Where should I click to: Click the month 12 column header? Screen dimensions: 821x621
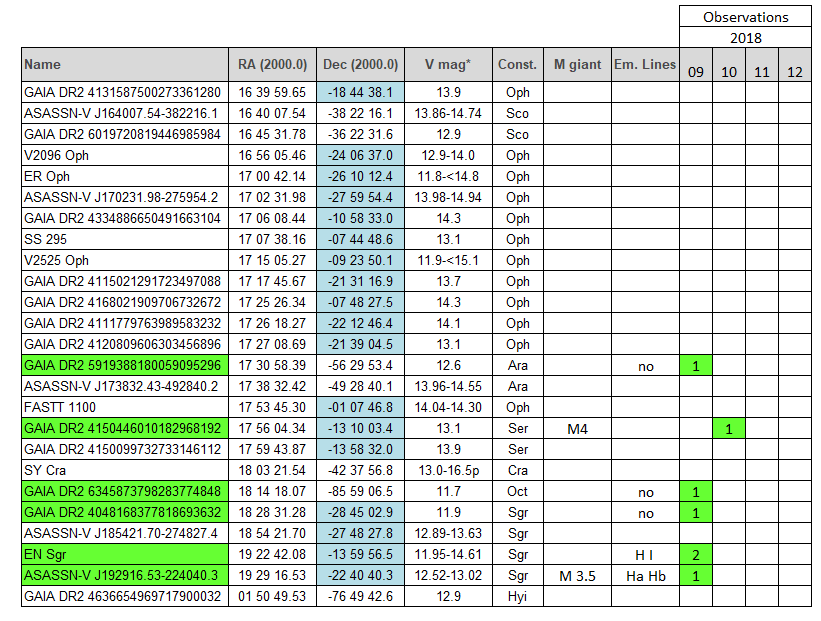click(795, 72)
